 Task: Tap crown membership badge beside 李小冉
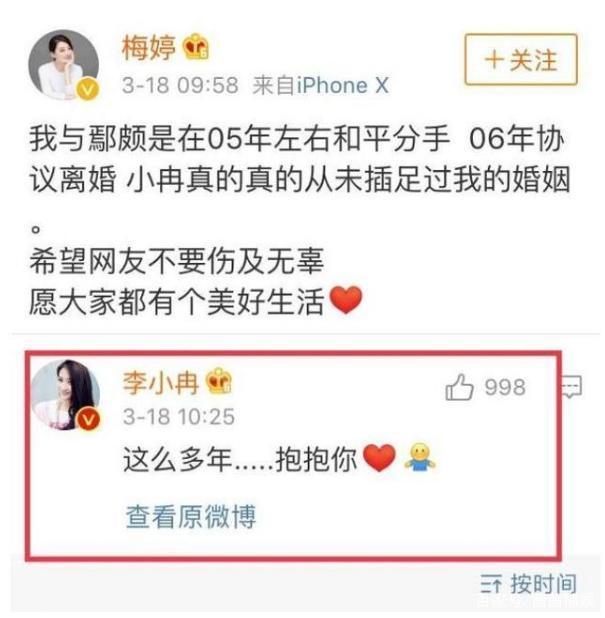219,381
